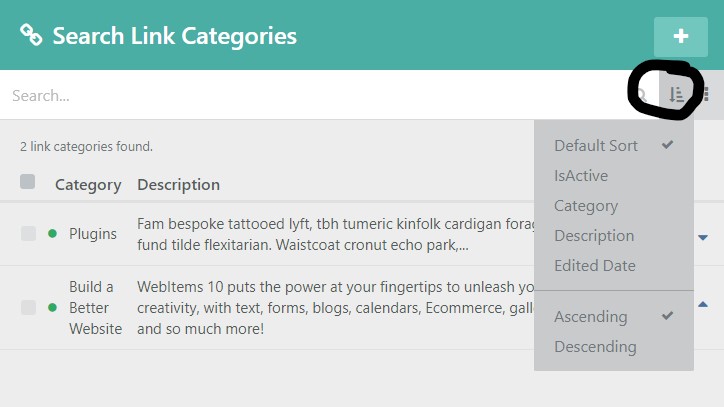This screenshot has width=724, height=407.
Task: Open Build a Better Website category
Action: pyautogui.click(x=96, y=308)
